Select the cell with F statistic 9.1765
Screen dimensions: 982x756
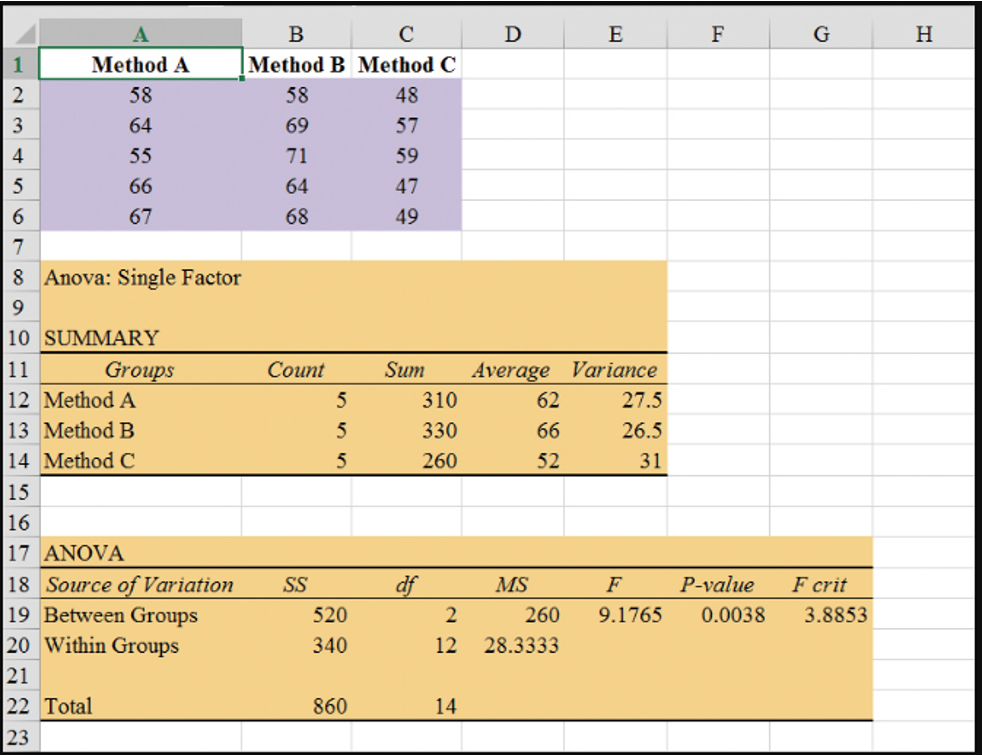[615, 615]
